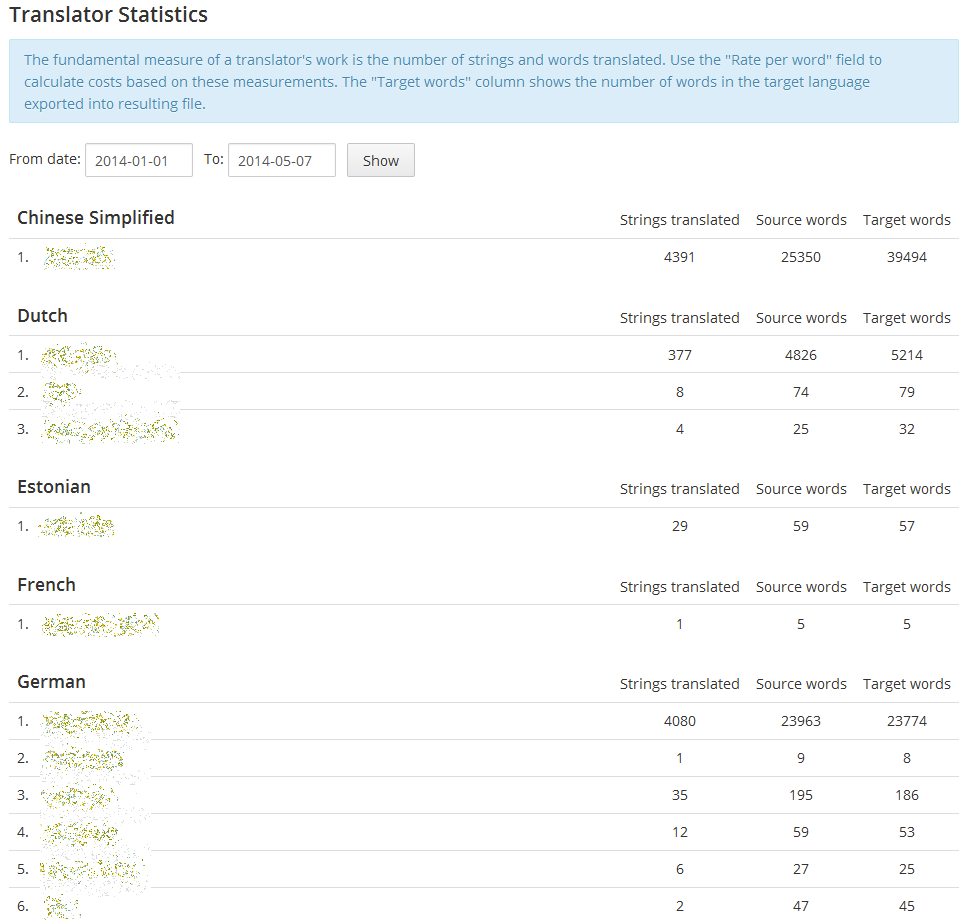Select the French language heading

click(x=47, y=585)
